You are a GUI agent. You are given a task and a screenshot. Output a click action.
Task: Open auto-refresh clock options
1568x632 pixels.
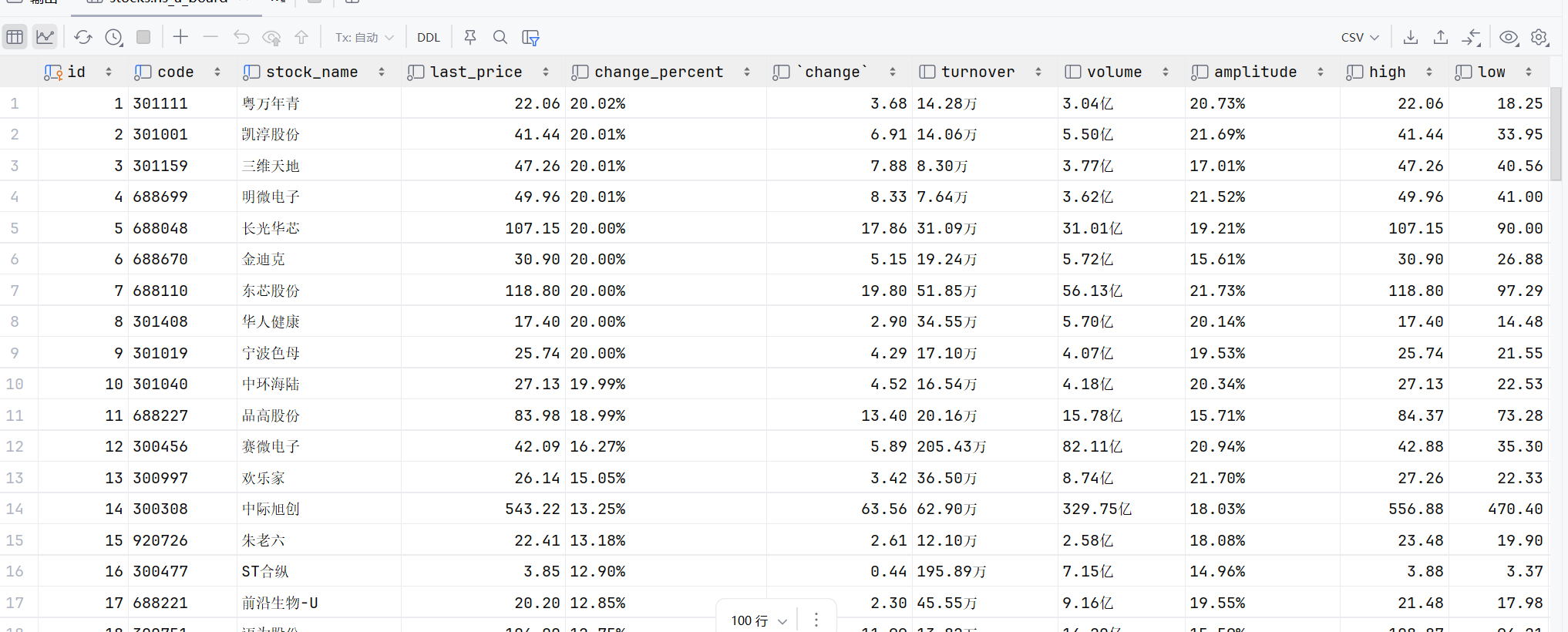pos(113,37)
